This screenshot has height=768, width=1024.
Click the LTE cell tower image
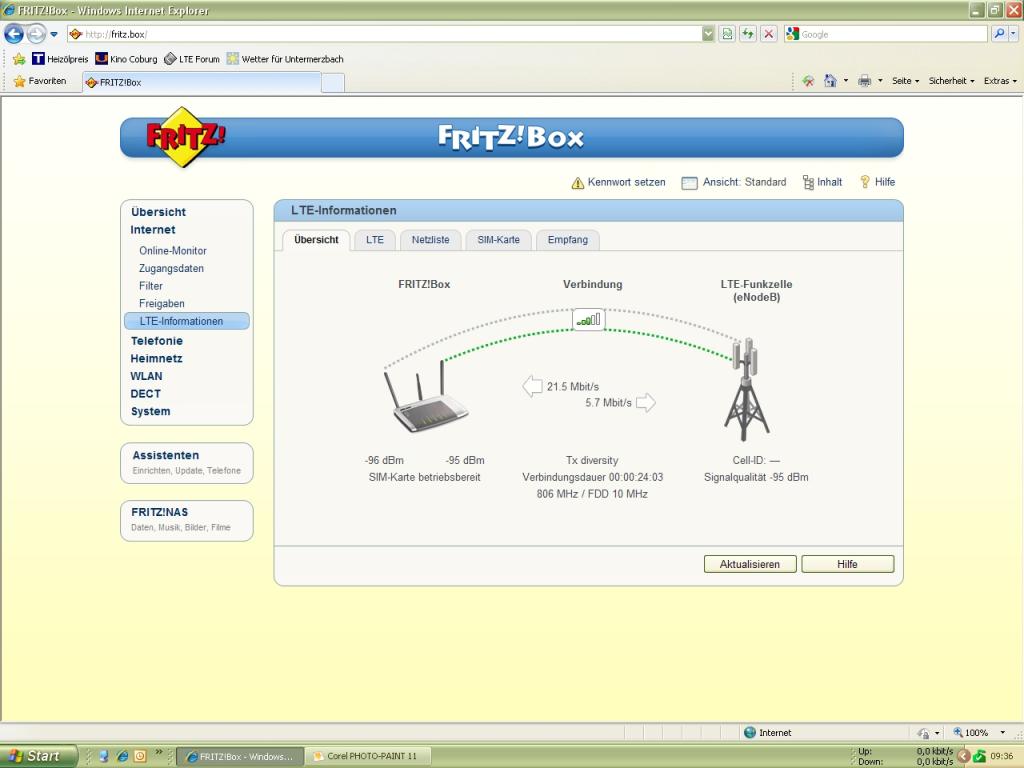[746, 389]
